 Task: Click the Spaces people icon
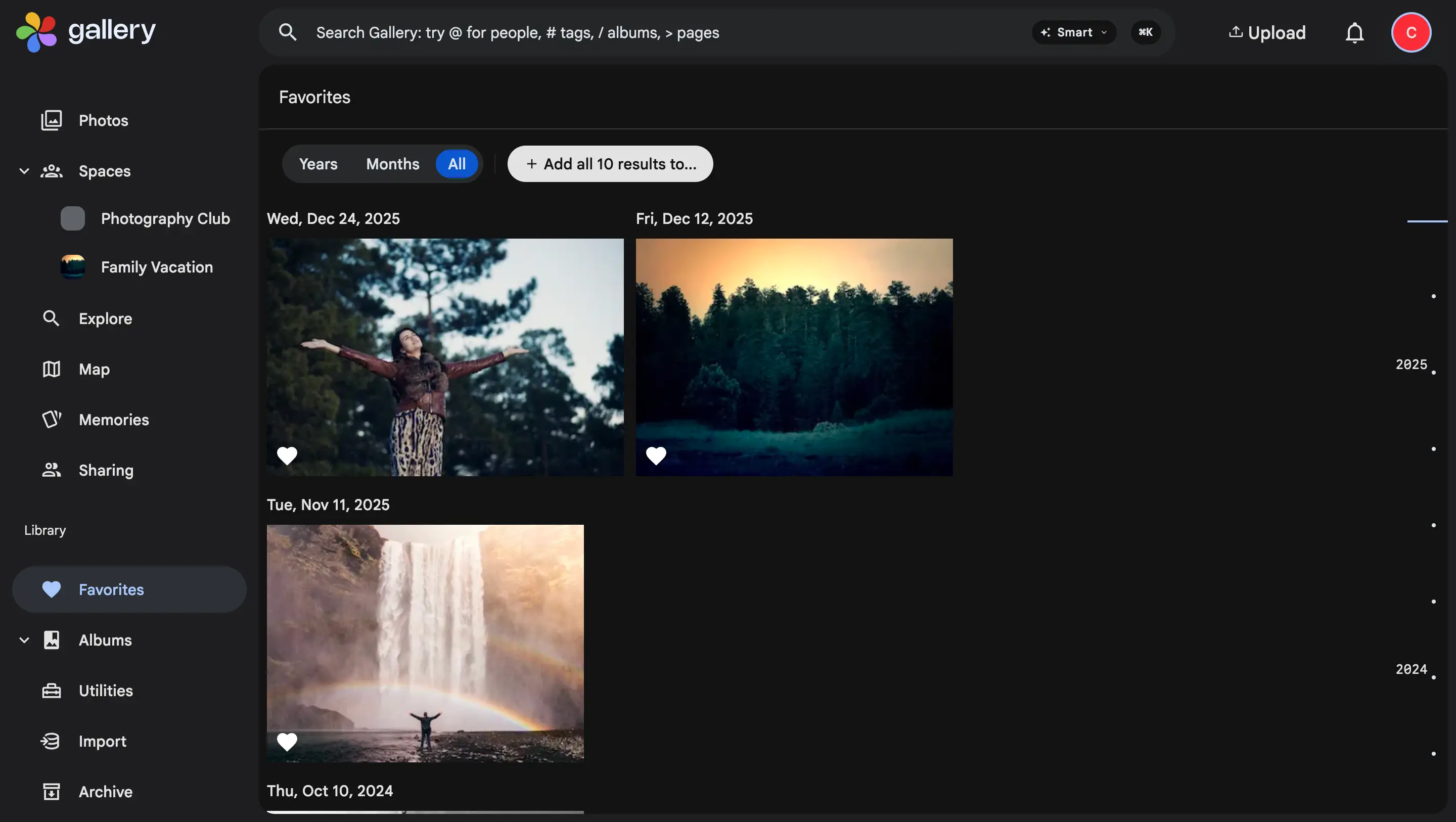point(52,171)
